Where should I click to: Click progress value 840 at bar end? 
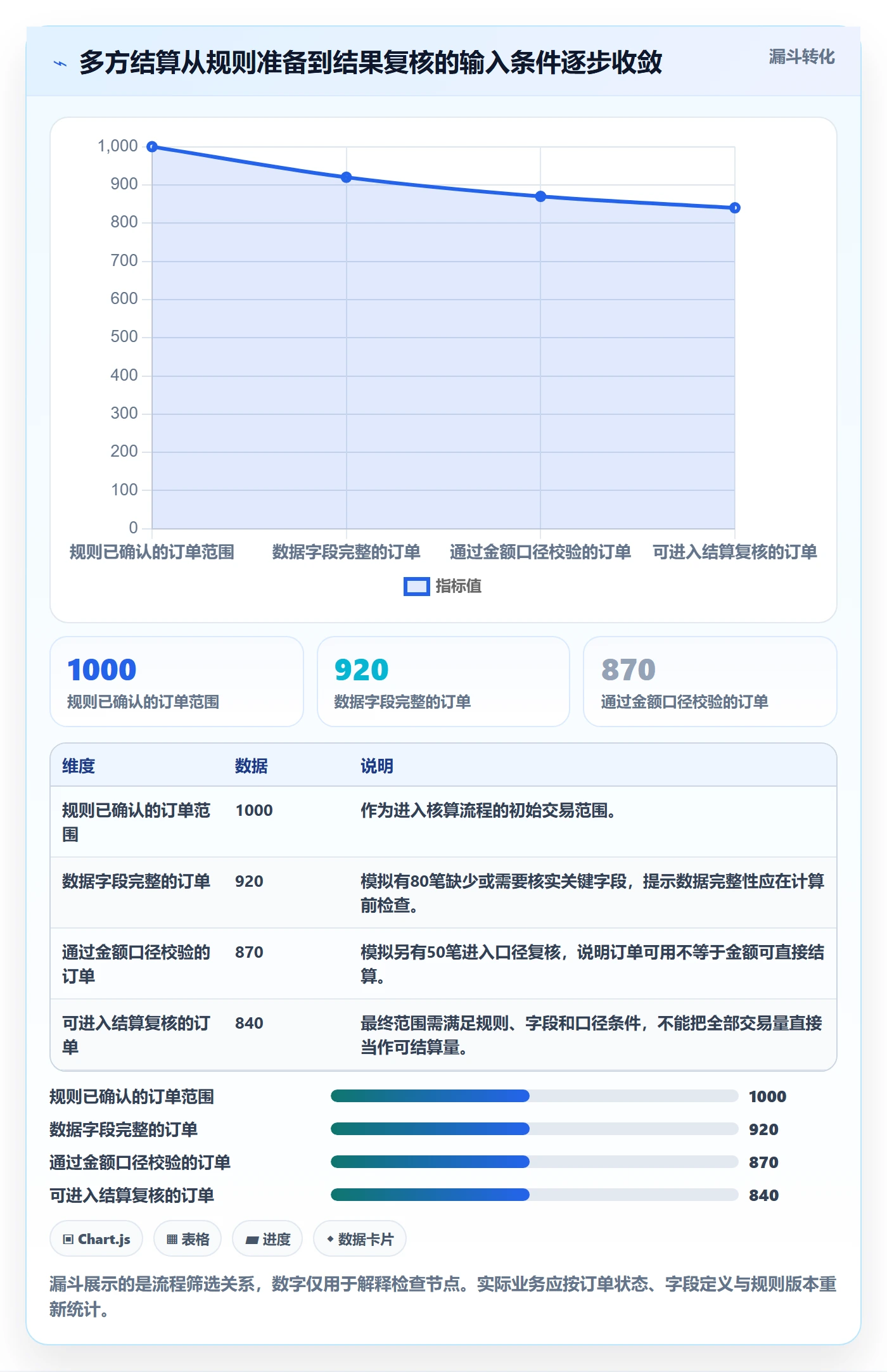(763, 1196)
